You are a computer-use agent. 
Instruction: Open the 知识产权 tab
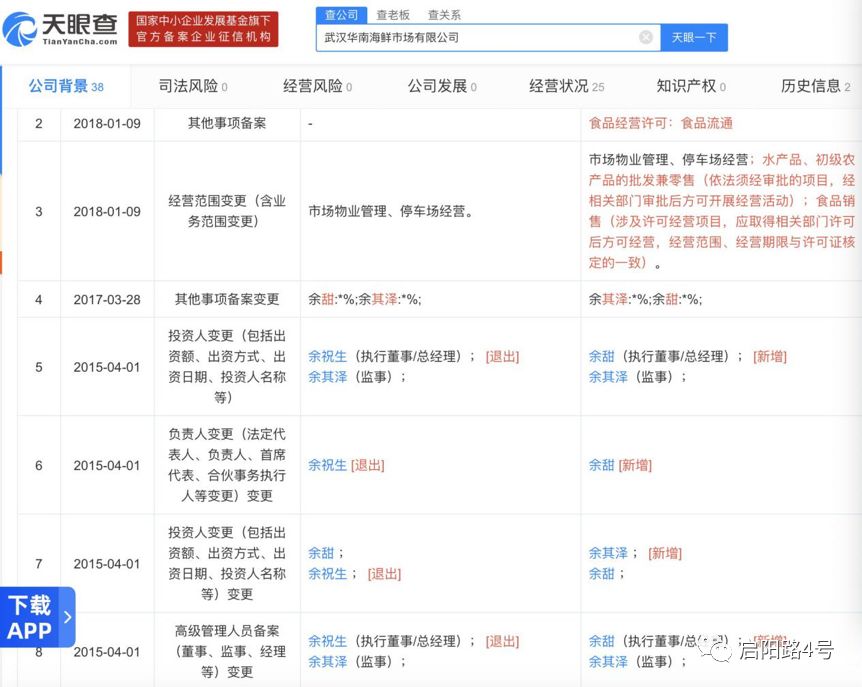691,86
